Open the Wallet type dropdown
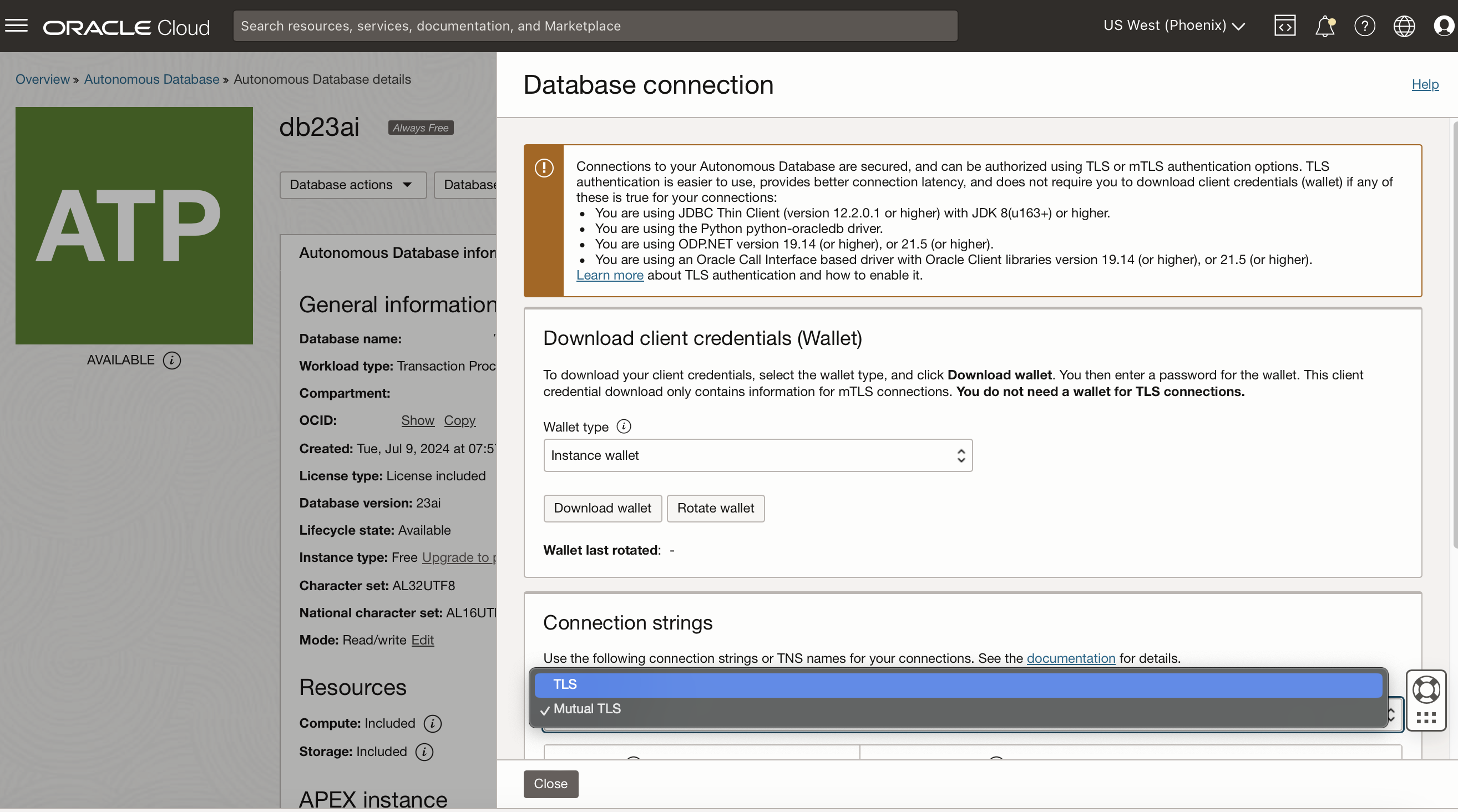 [x=758, y=455]
